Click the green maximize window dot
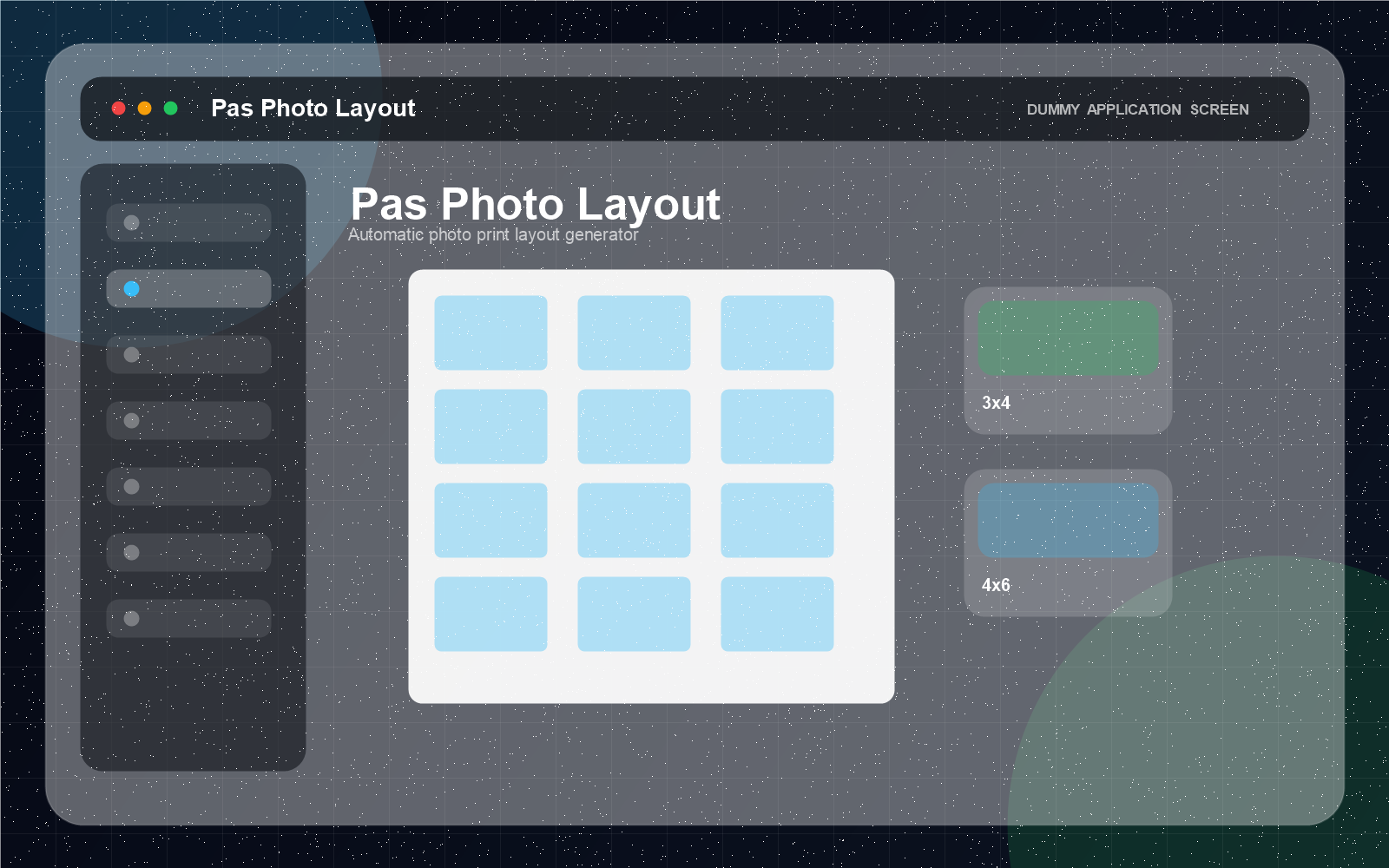The height and width of the screenshot is (868, 1389). click(171, 108)
